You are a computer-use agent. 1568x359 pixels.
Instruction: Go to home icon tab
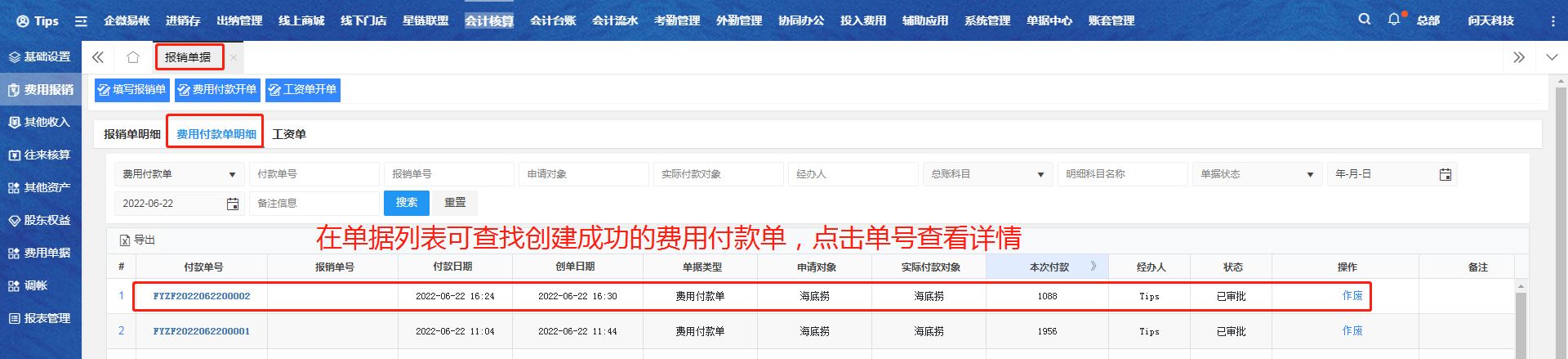[x=133, y=57]
